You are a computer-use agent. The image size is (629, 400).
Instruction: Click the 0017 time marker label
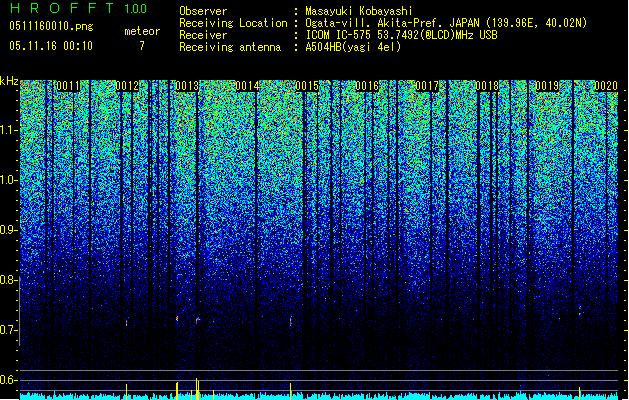427,86
